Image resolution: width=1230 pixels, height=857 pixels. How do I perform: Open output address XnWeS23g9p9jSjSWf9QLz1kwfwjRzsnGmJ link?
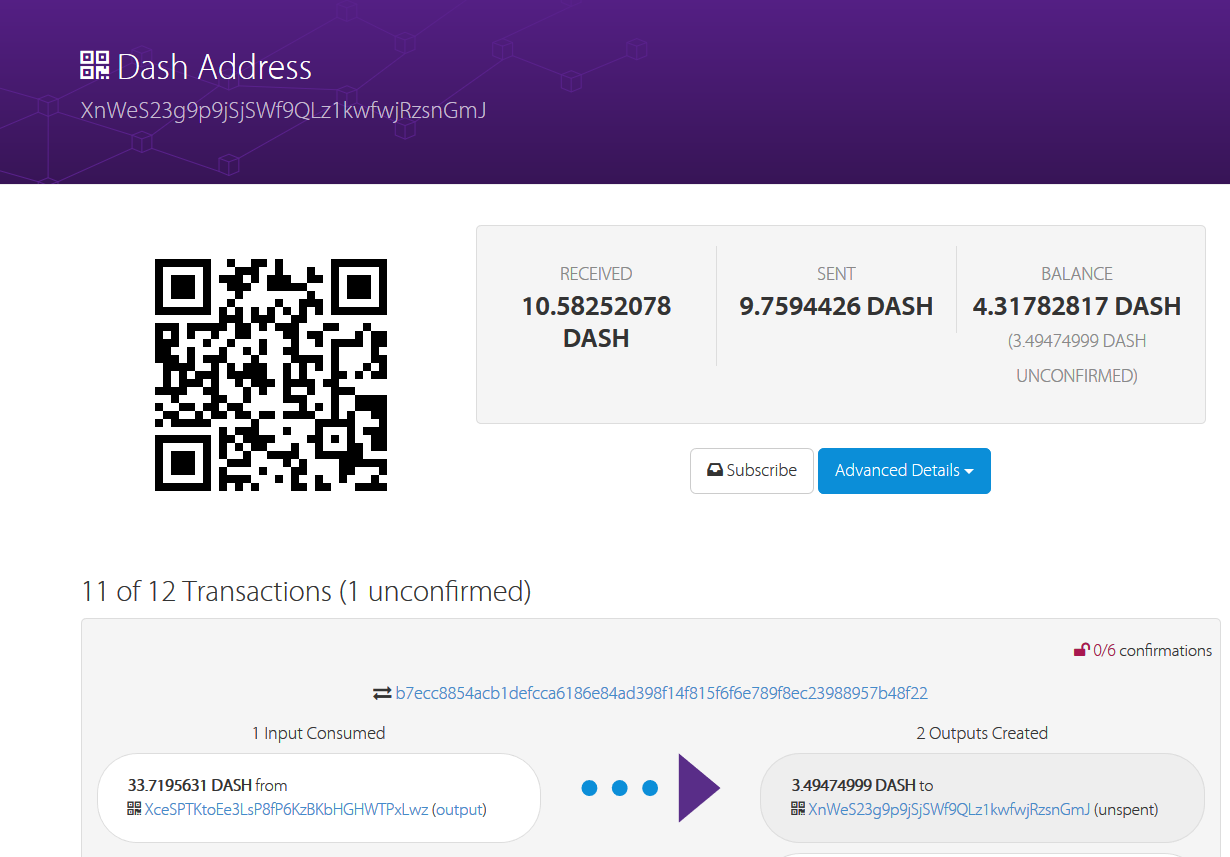(949, 809)
